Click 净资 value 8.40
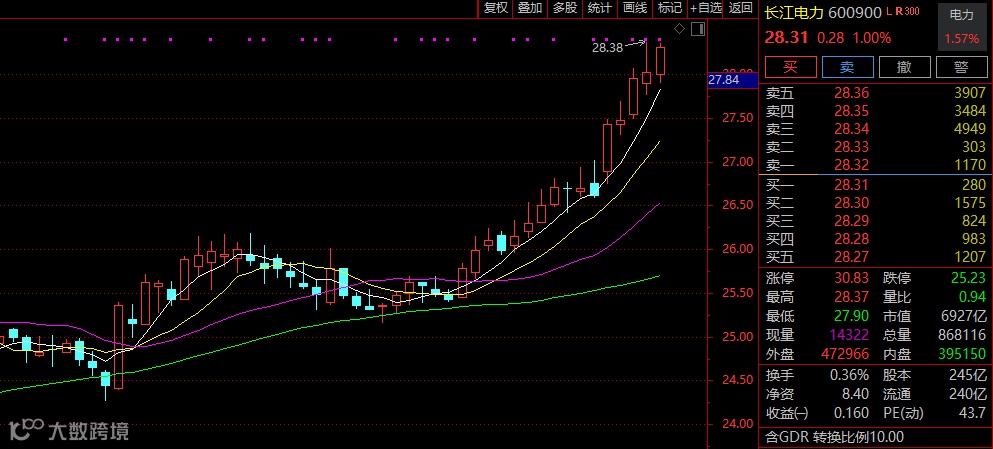The width and height of the screenshot is (993, 449). tap(856, 394)
